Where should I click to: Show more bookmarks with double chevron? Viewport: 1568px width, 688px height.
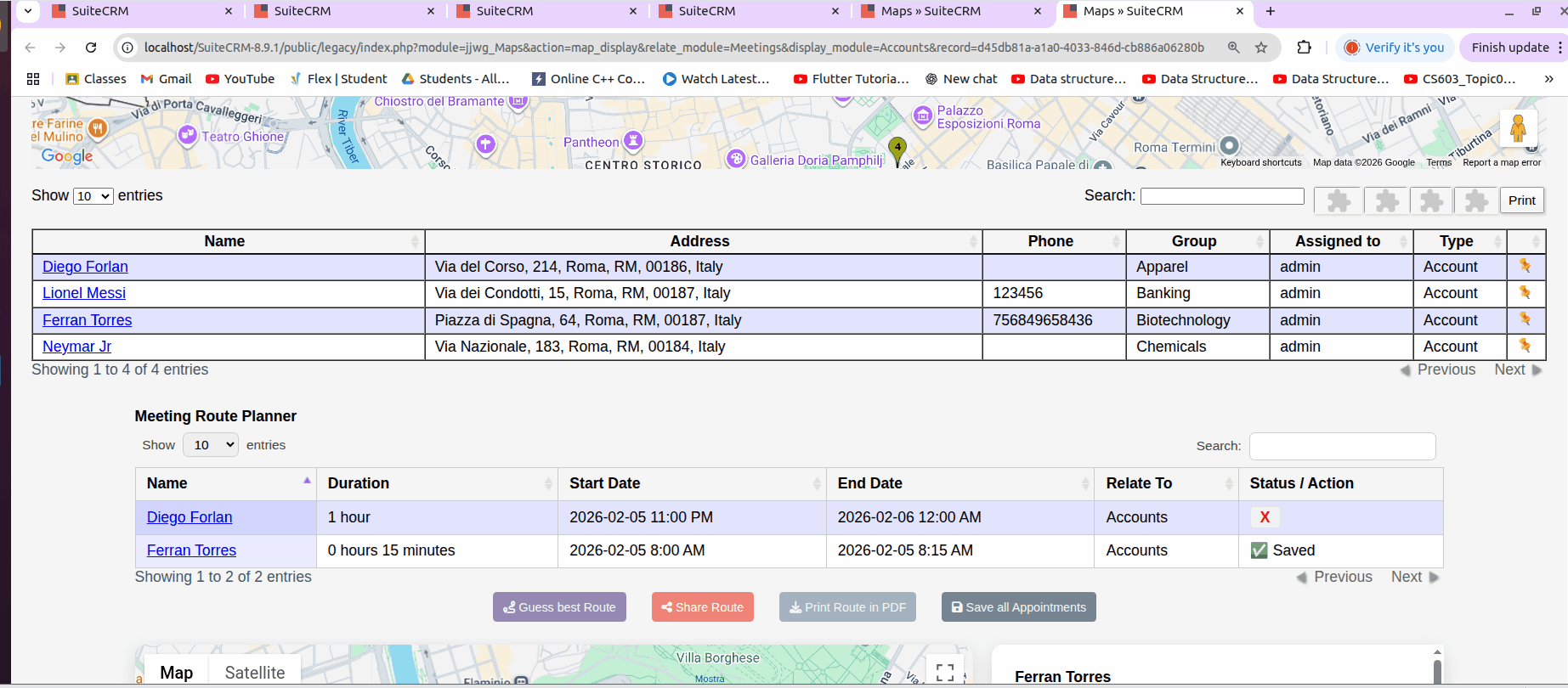[x=1548, y=79]
